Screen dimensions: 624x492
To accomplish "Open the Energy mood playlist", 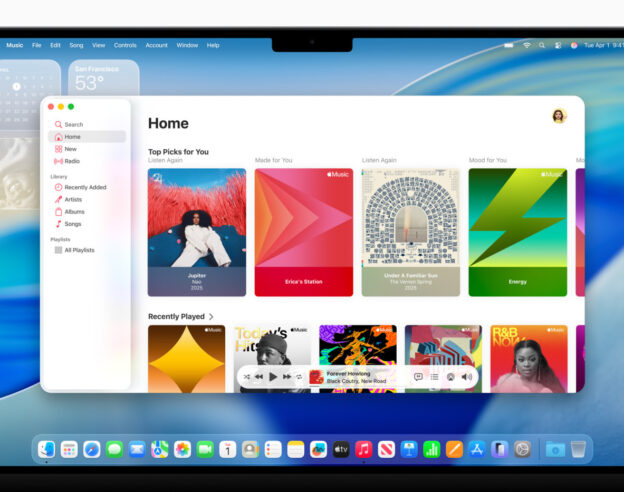I will (x=518, y=232).
